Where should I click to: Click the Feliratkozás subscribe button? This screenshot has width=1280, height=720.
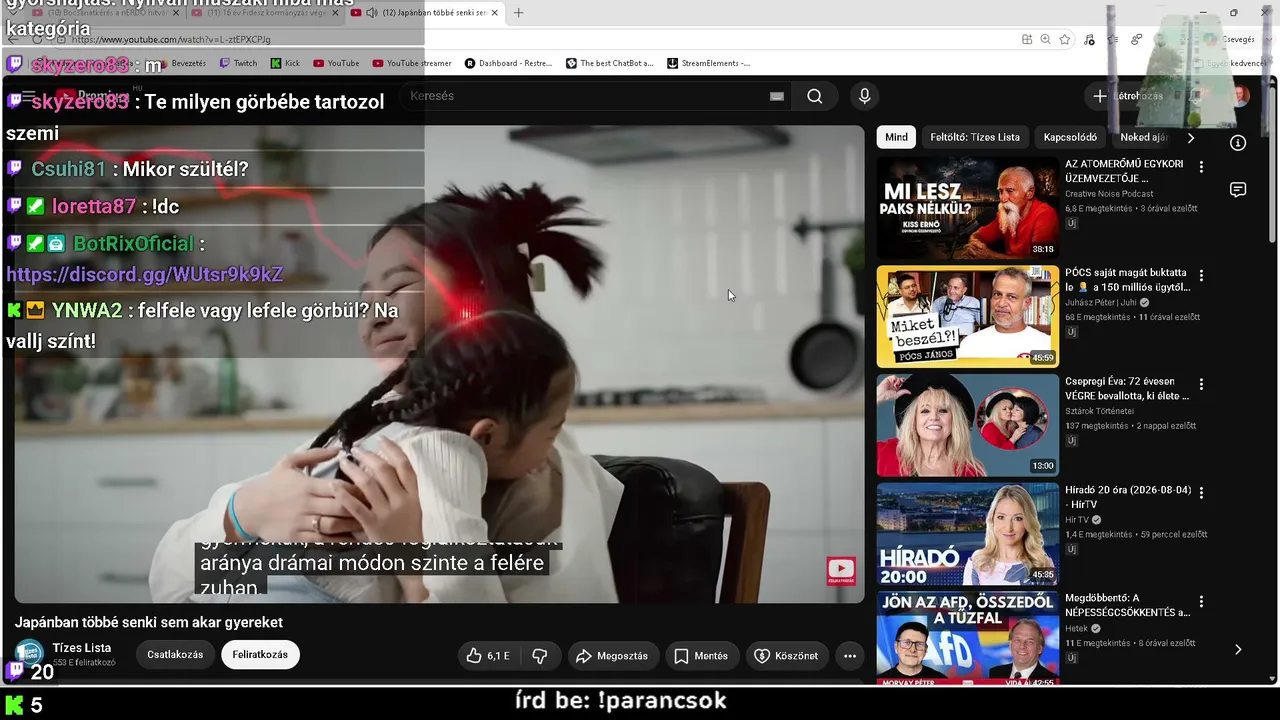point(260,655)
